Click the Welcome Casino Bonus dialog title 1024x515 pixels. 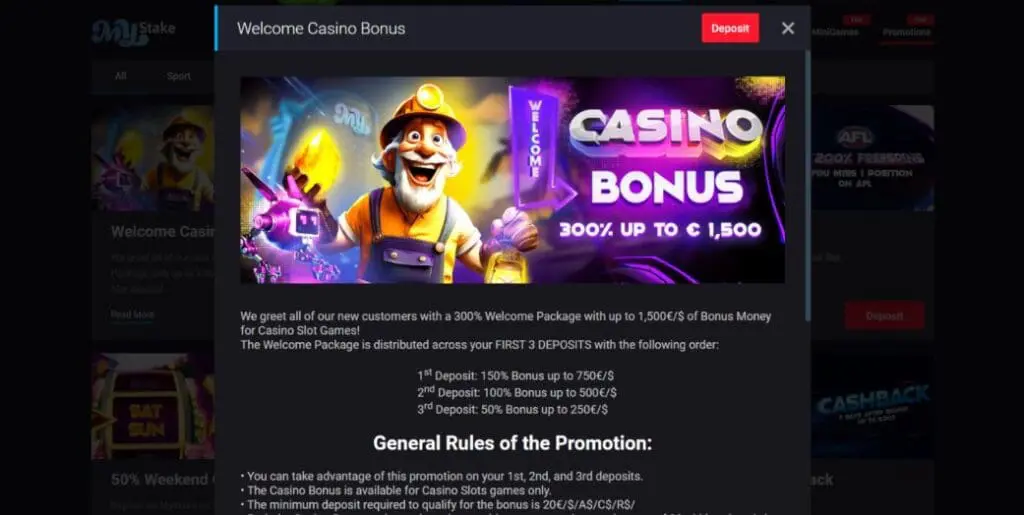tap(321, 28)
